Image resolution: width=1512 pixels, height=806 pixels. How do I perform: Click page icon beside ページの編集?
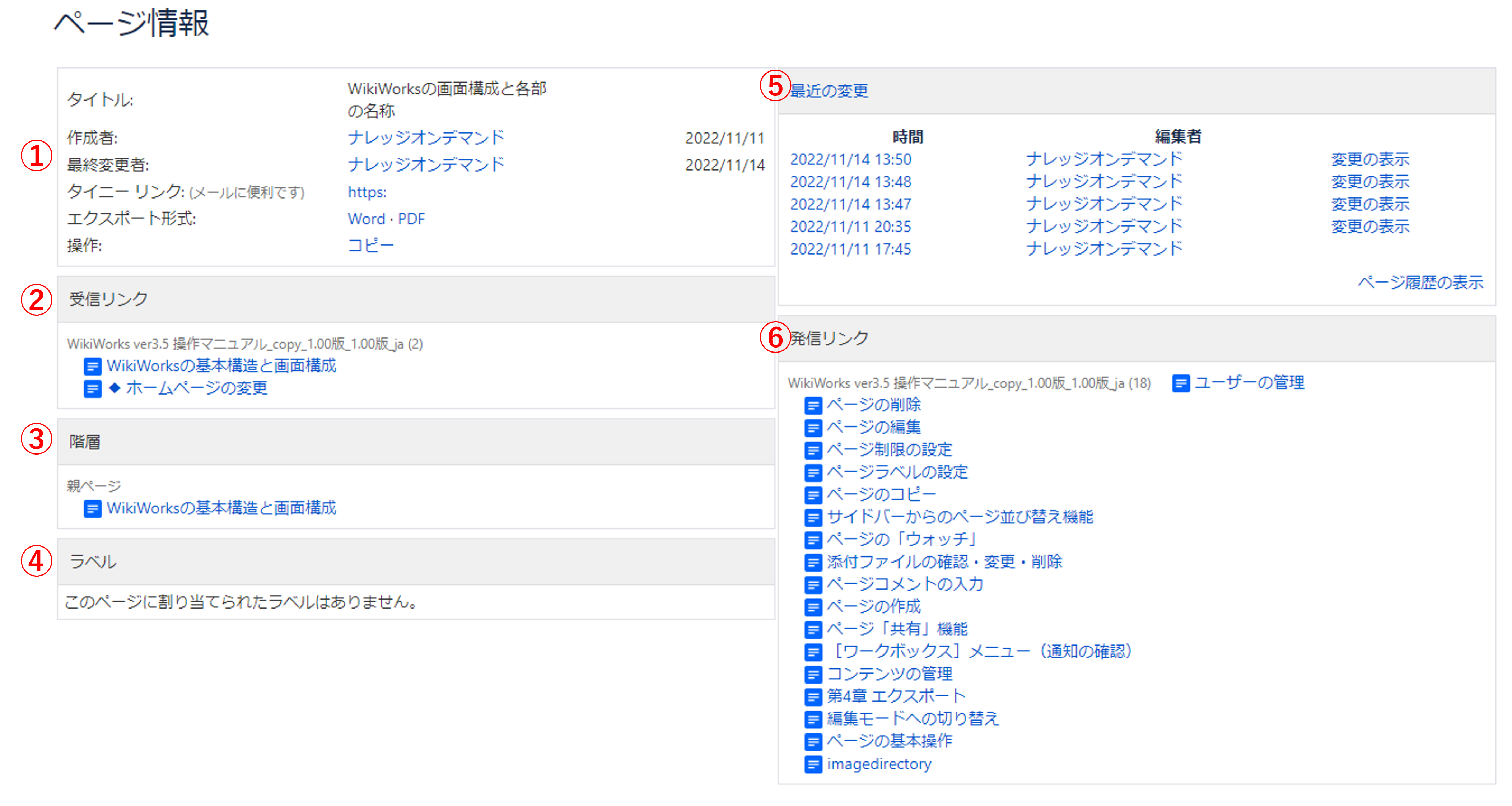[x=813, y=427]
